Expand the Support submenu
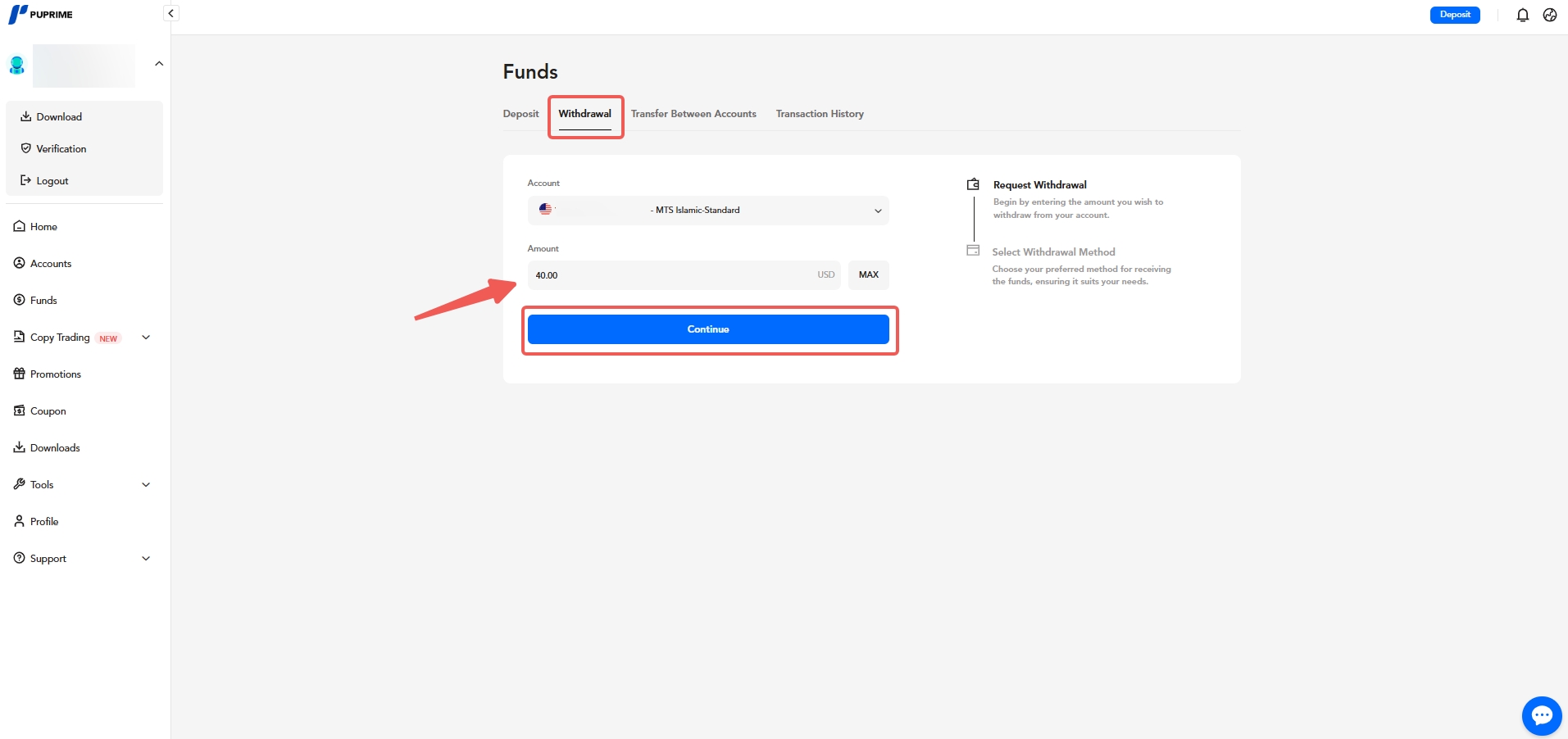Screen dimensions: 1568x739 [146, 559]
